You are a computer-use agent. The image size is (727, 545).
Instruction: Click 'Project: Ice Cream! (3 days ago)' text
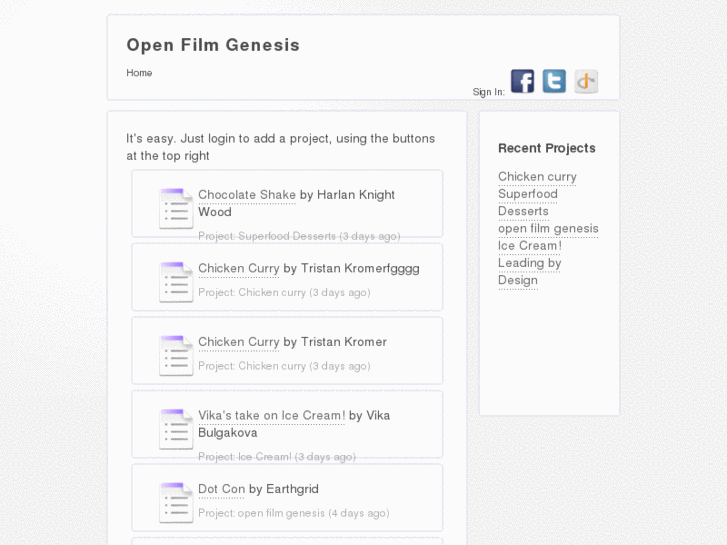tap(277, 457)
